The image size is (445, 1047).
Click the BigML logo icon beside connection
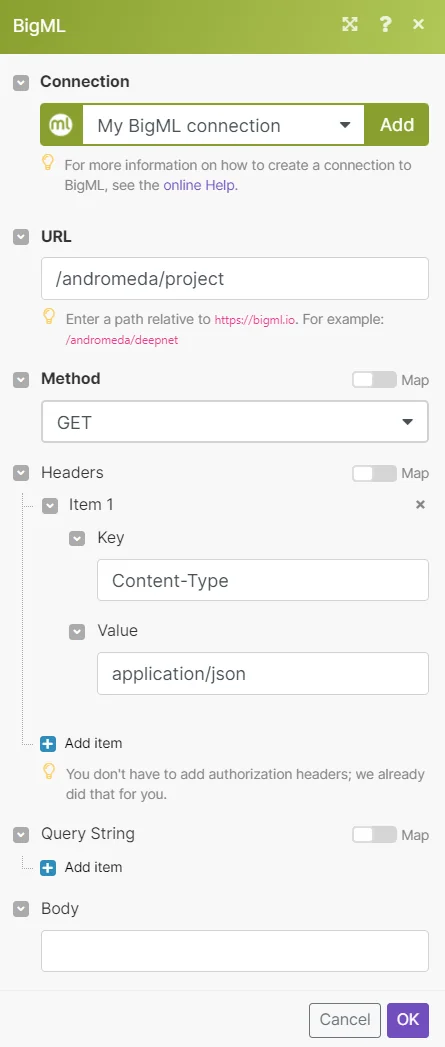tap(61, 125)
